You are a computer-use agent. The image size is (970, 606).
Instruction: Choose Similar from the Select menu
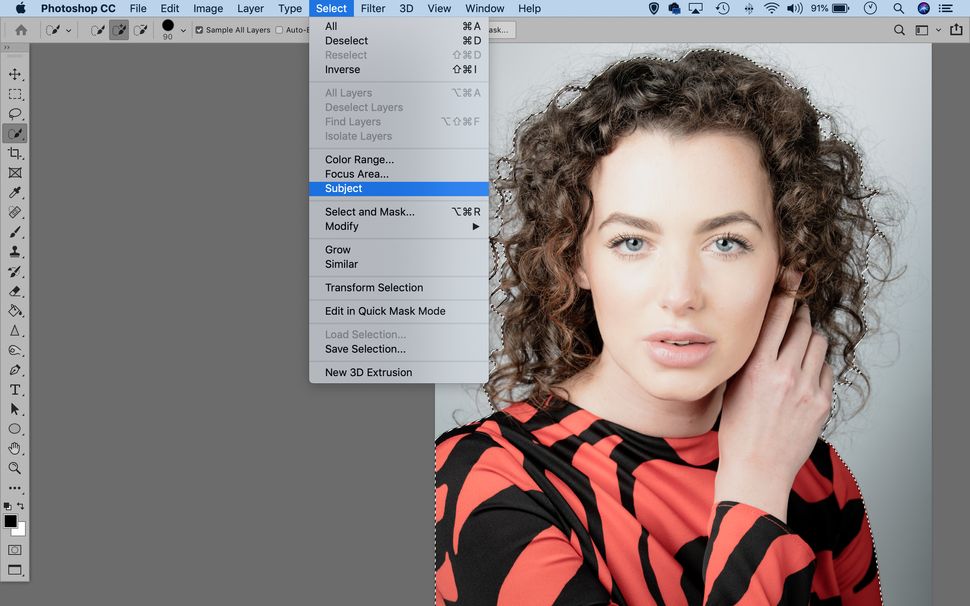pyautogui.click(x=399, y=265)
